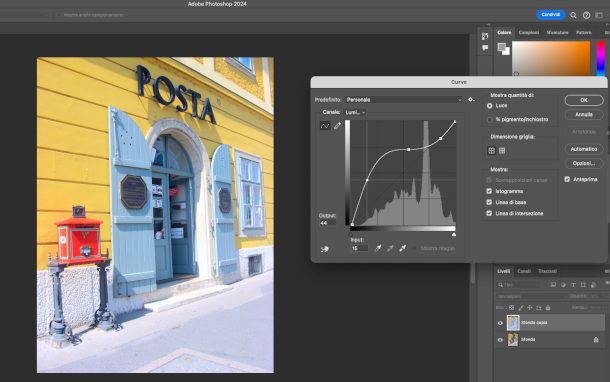Click the Input value field
610x382 pixels.
pos(359,248)
